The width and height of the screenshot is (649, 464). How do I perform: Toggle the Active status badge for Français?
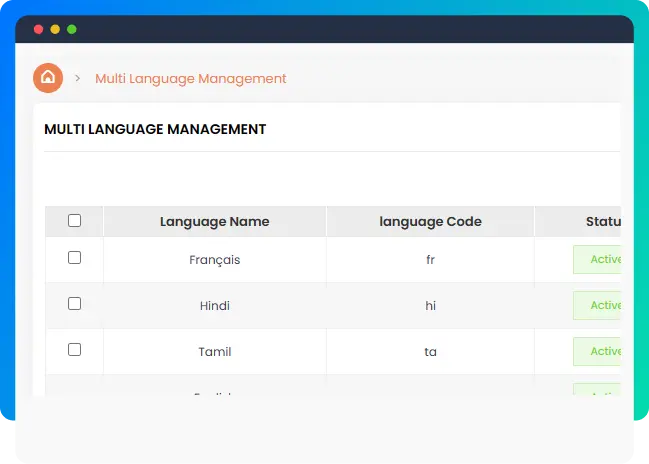point(604,260)
